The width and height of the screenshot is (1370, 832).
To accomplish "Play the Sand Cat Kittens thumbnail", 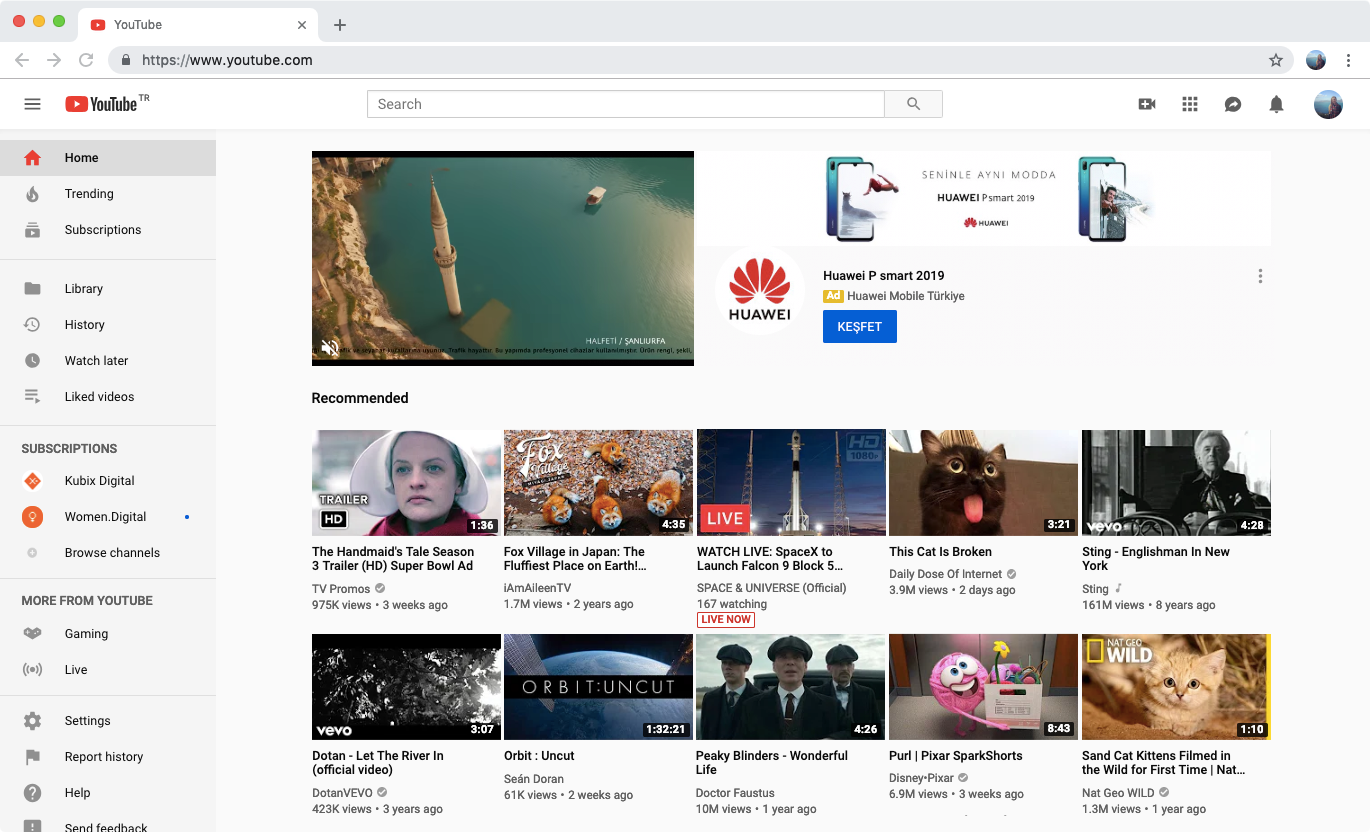I will click(1176, 687).
